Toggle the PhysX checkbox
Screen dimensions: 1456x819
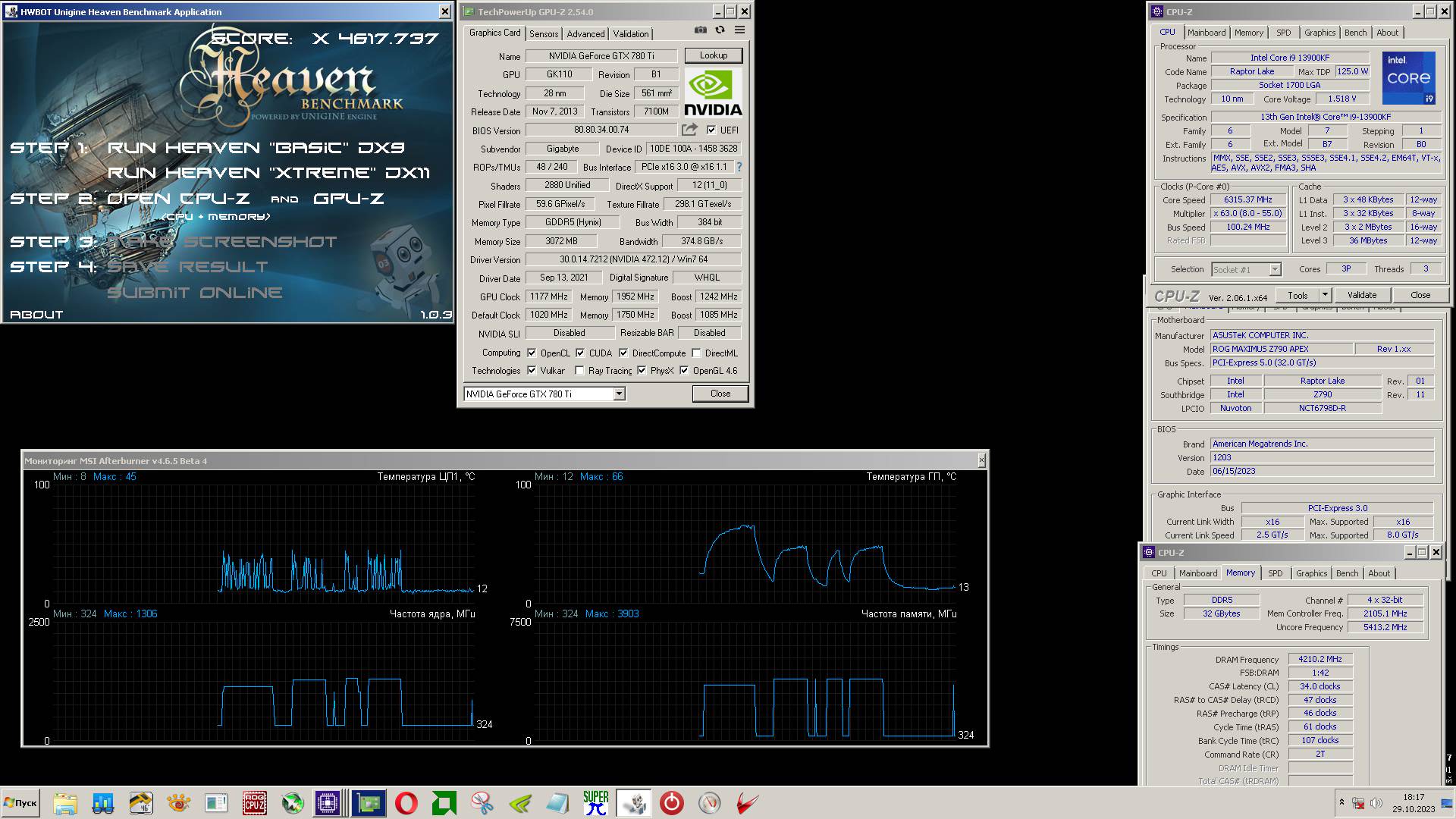[642, 371]
